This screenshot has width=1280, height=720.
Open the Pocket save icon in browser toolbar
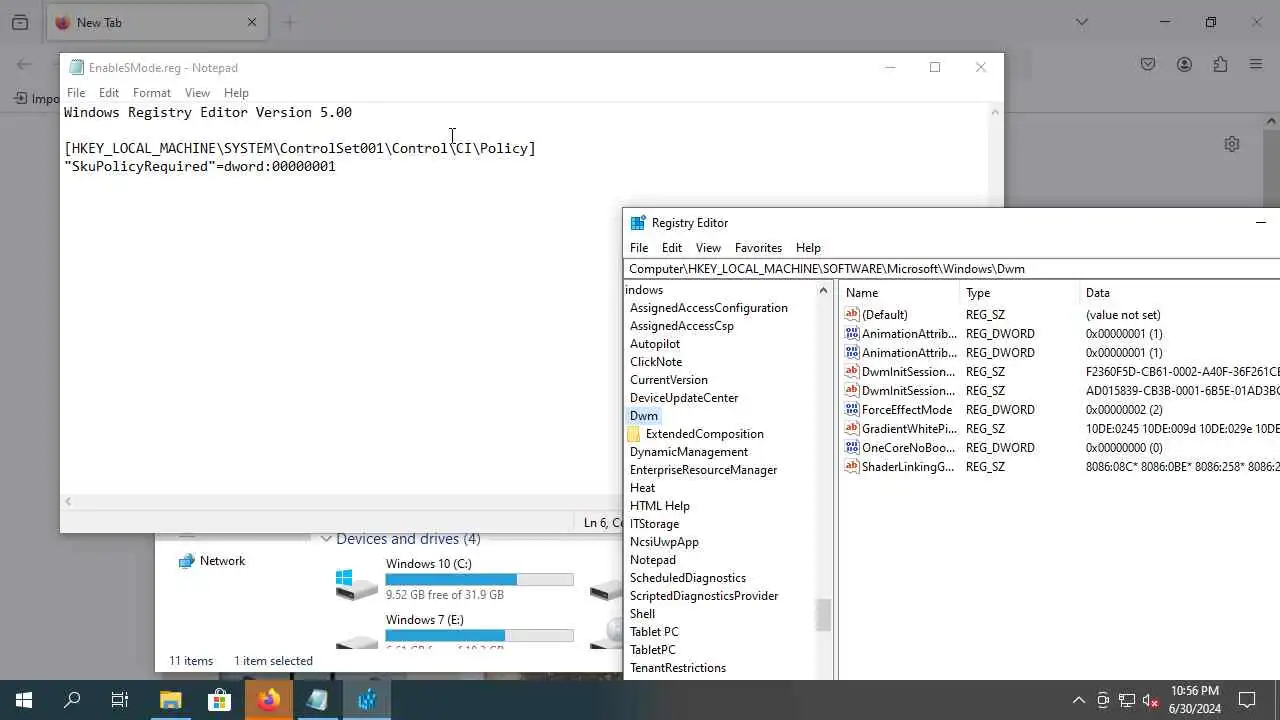(1148, 64)
